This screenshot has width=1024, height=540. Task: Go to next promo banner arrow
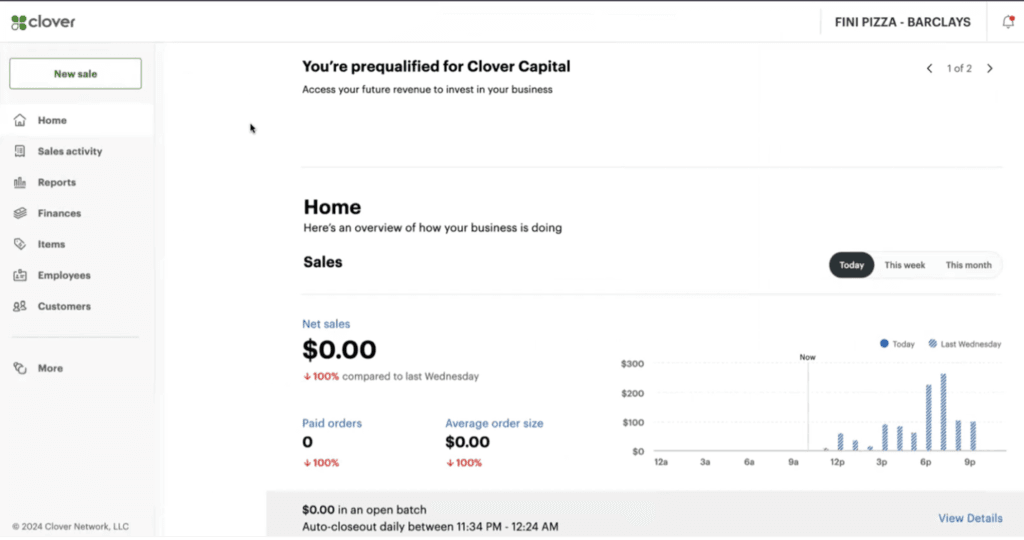pyautogui.click(x=990, y=69)
